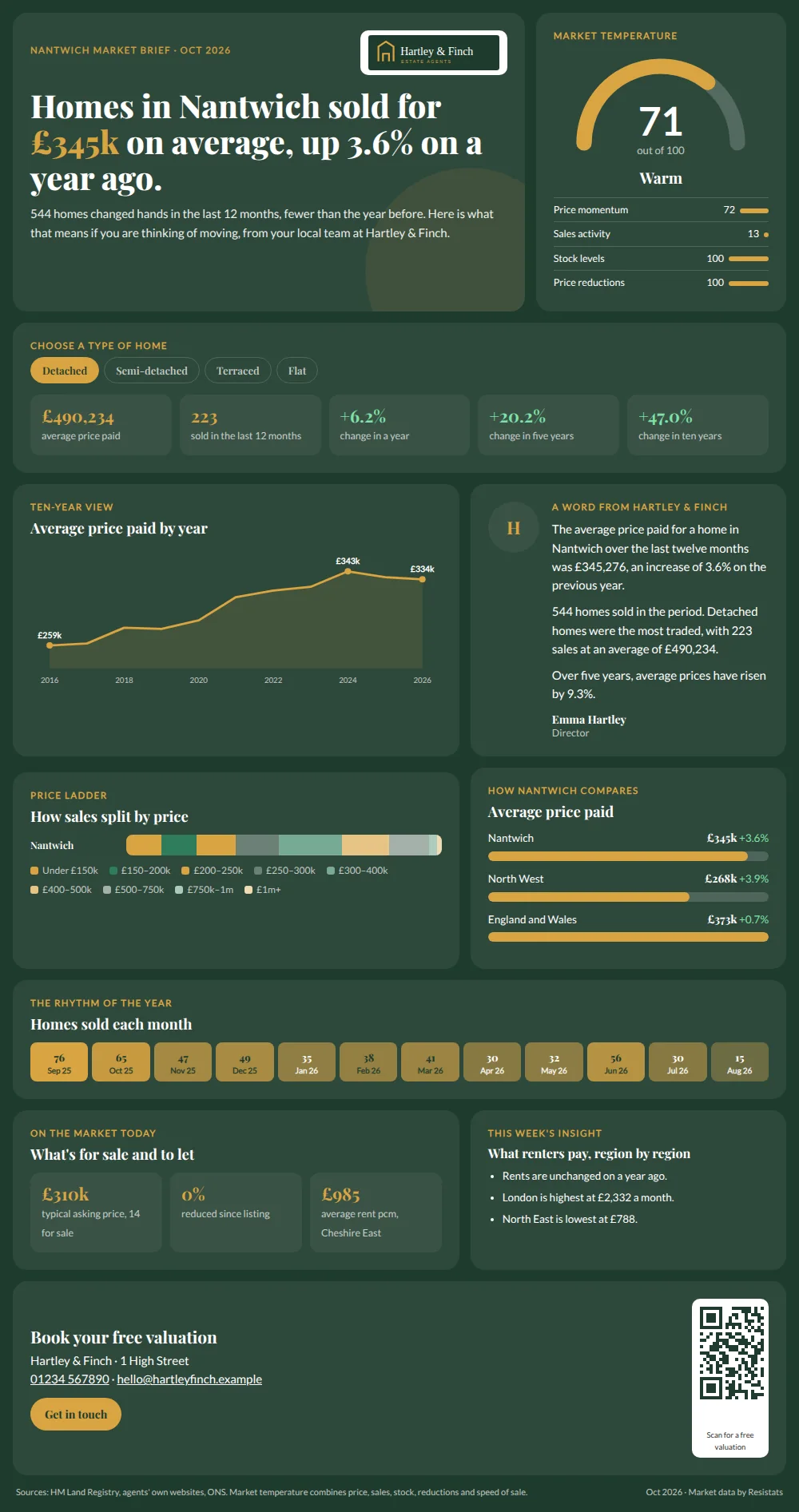Viewport: 799px width, 1512px height.
Task: Open the hello@hartleyfinch.example email link
Action: [189, 1379]
